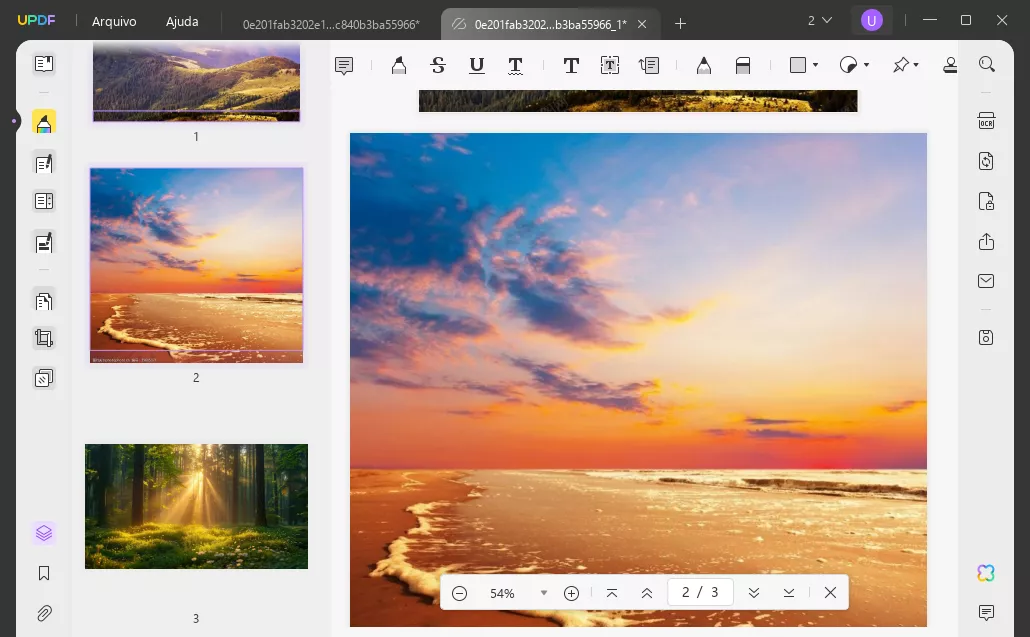Open the Reader mode icon in left sidebar
This screenshot has height=637, width=1030.
(44, 64)
